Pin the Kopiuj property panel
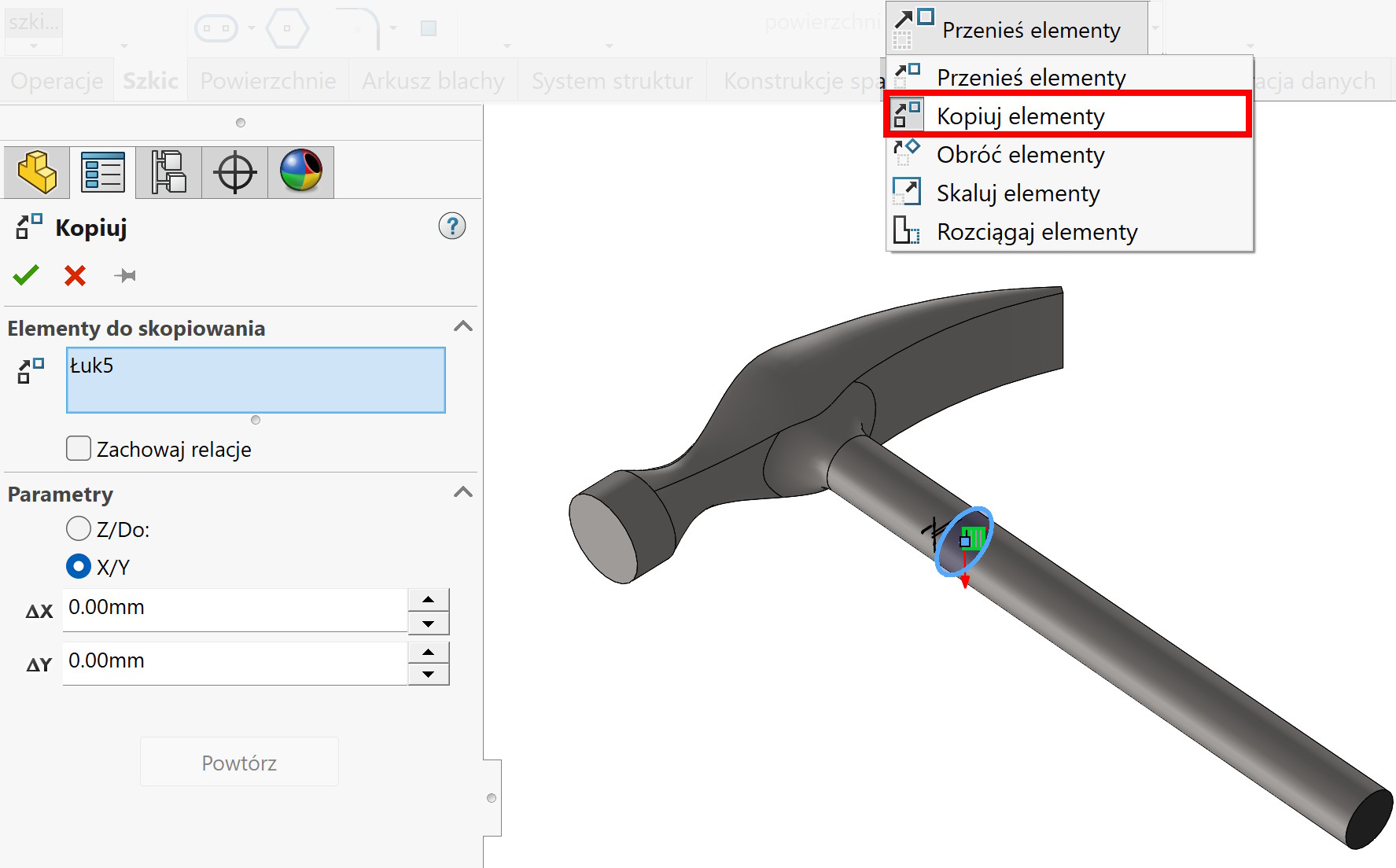The width and height of the screenshot is (1396, 868). click(125, 275)
